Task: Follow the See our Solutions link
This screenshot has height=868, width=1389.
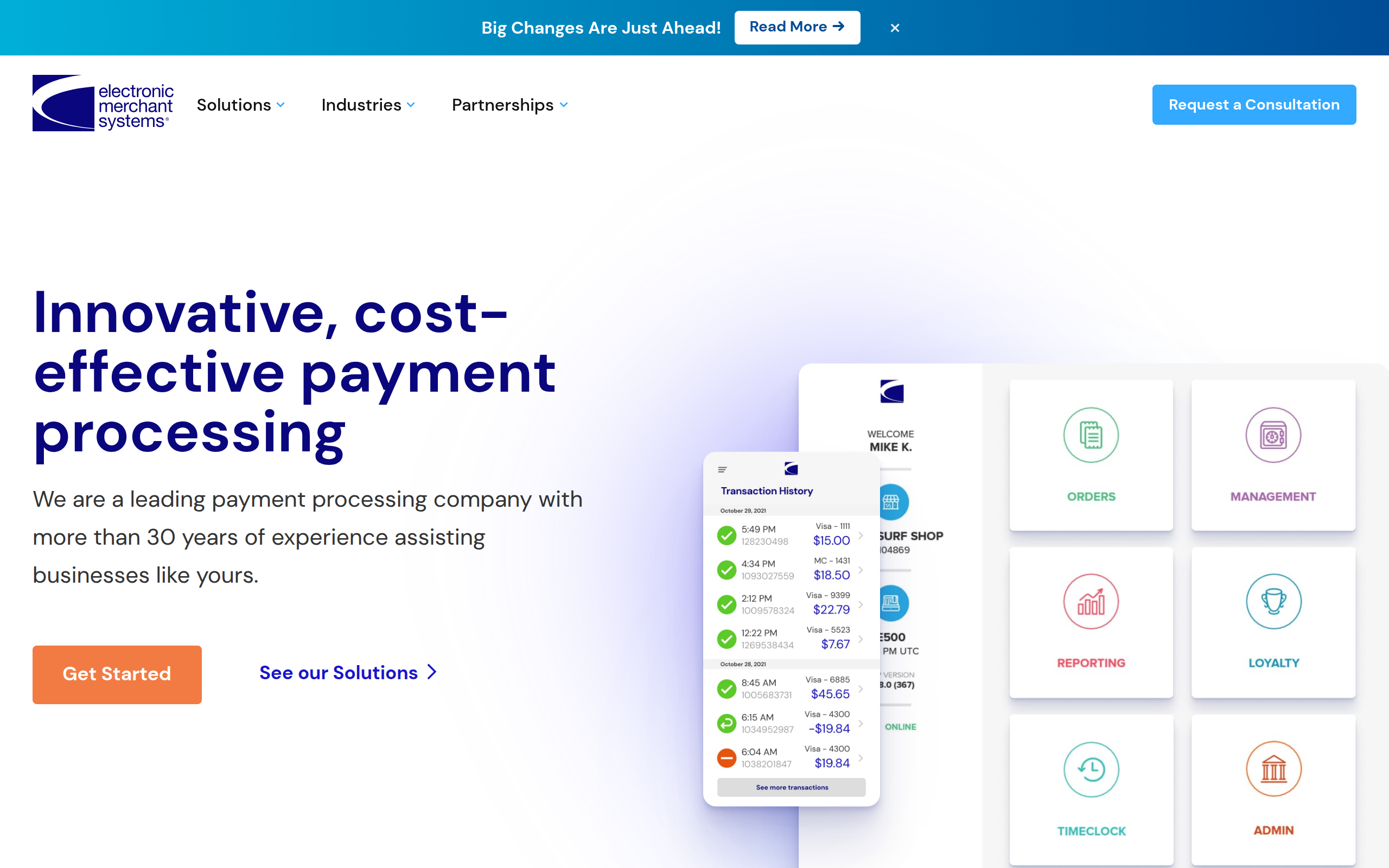Action: [x=348, y=672]
